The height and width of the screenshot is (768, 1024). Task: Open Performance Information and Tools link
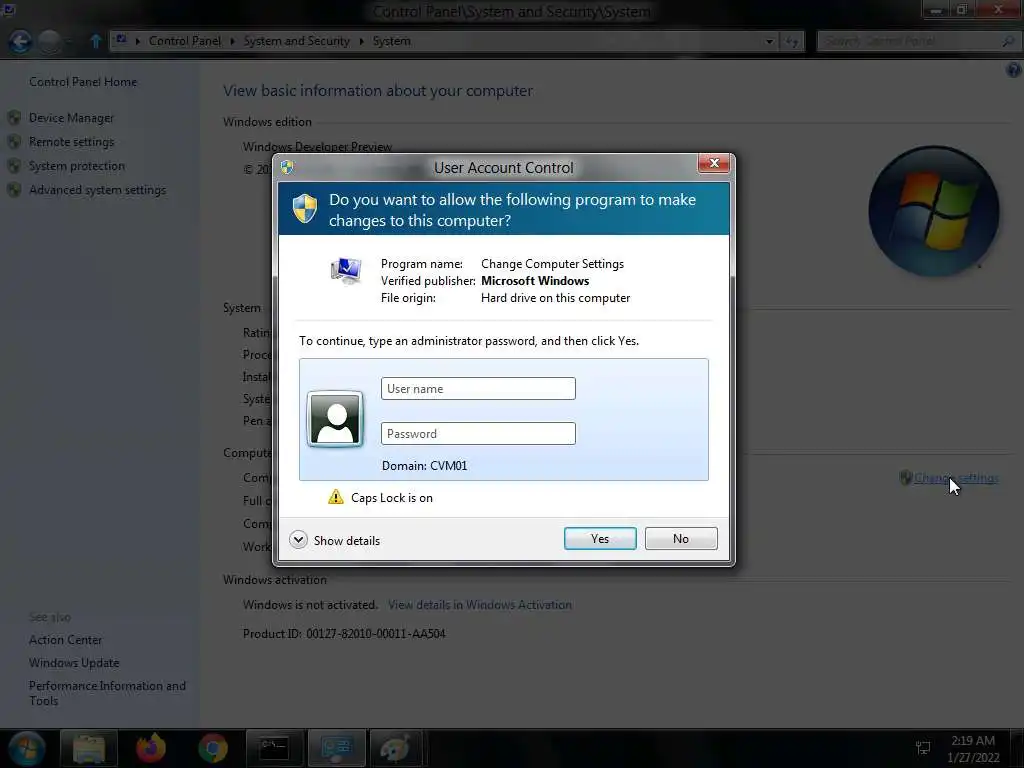click(107, 693)
